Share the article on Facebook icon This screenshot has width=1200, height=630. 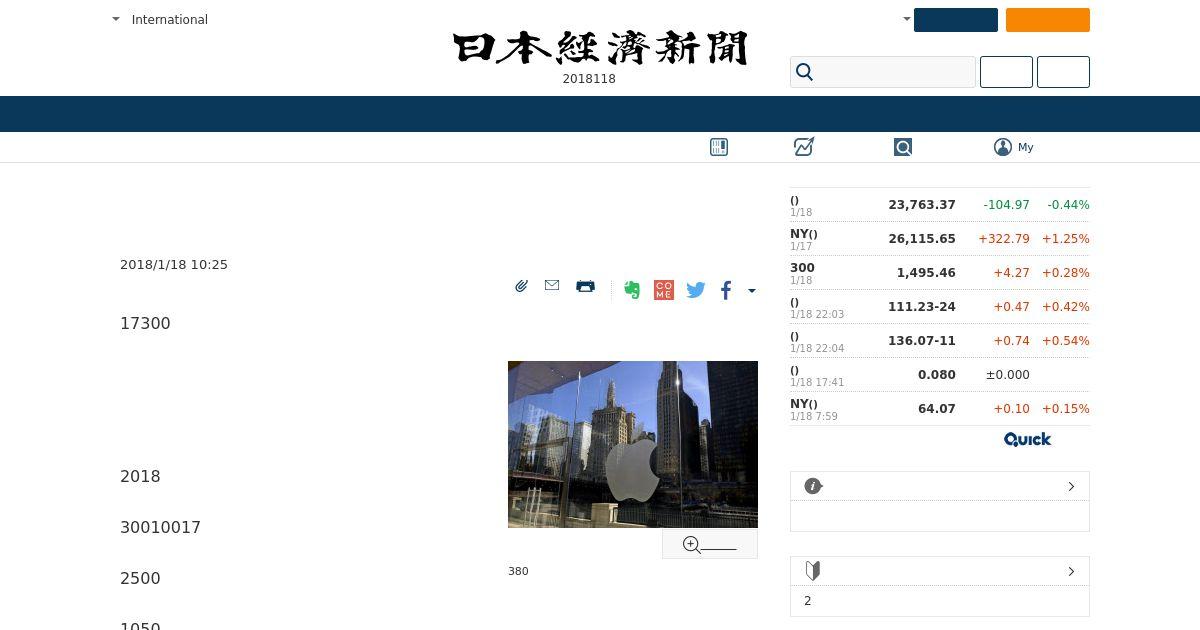tap(726, 290)
